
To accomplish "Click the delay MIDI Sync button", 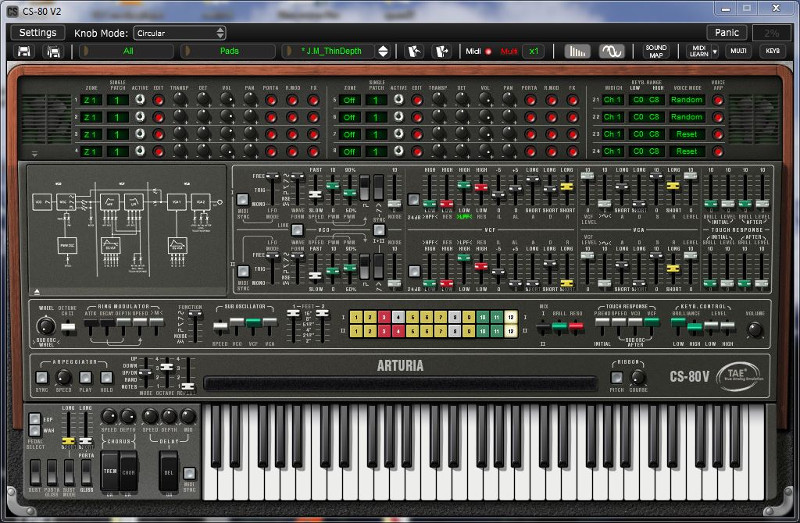I will tap(189, 474).
